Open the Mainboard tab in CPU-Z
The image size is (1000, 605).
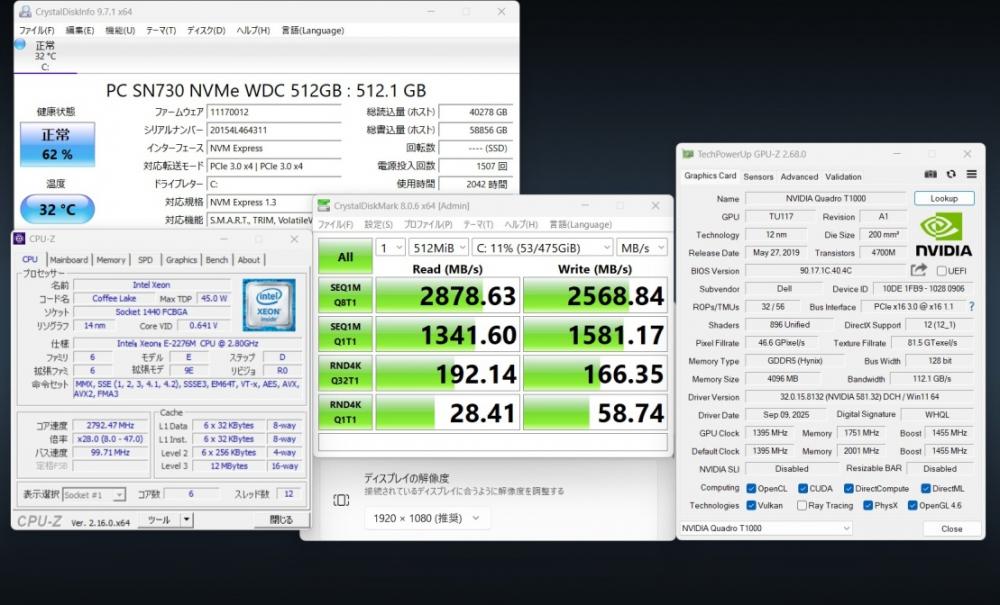tap(69, 260)
